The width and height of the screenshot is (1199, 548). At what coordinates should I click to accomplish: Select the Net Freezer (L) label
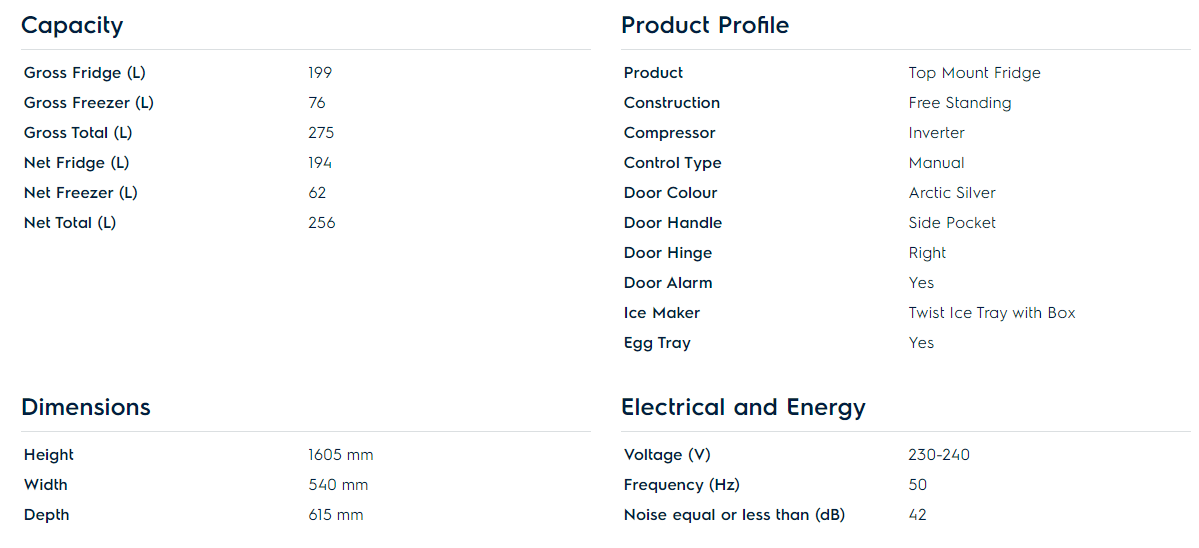point(81,193)
